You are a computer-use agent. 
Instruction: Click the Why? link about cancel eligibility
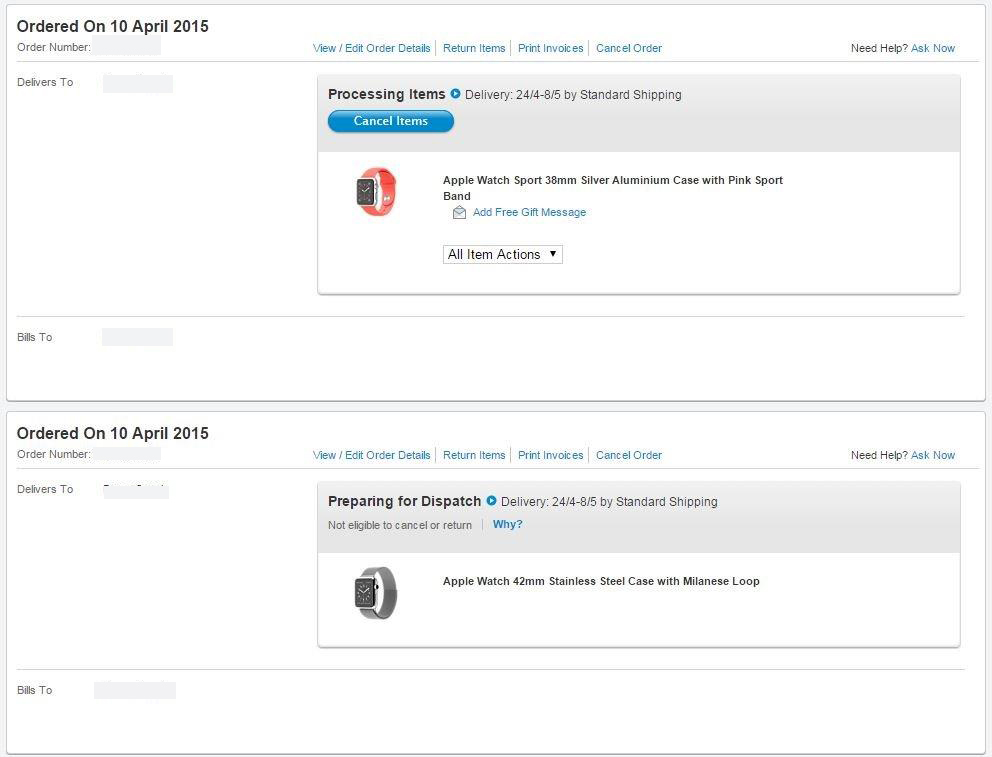(x=507, y=525)
